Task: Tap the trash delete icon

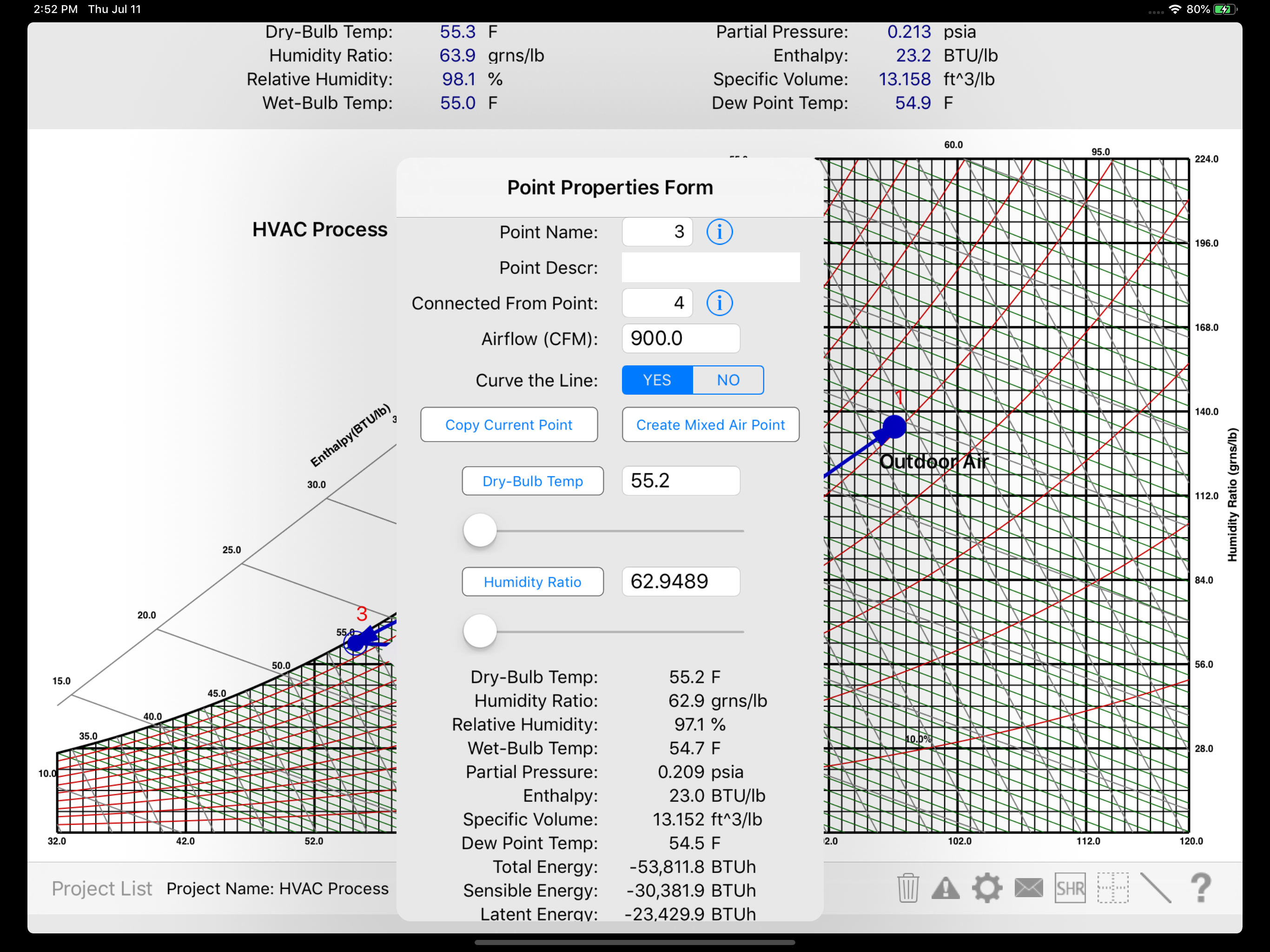Action: [908, 888]
